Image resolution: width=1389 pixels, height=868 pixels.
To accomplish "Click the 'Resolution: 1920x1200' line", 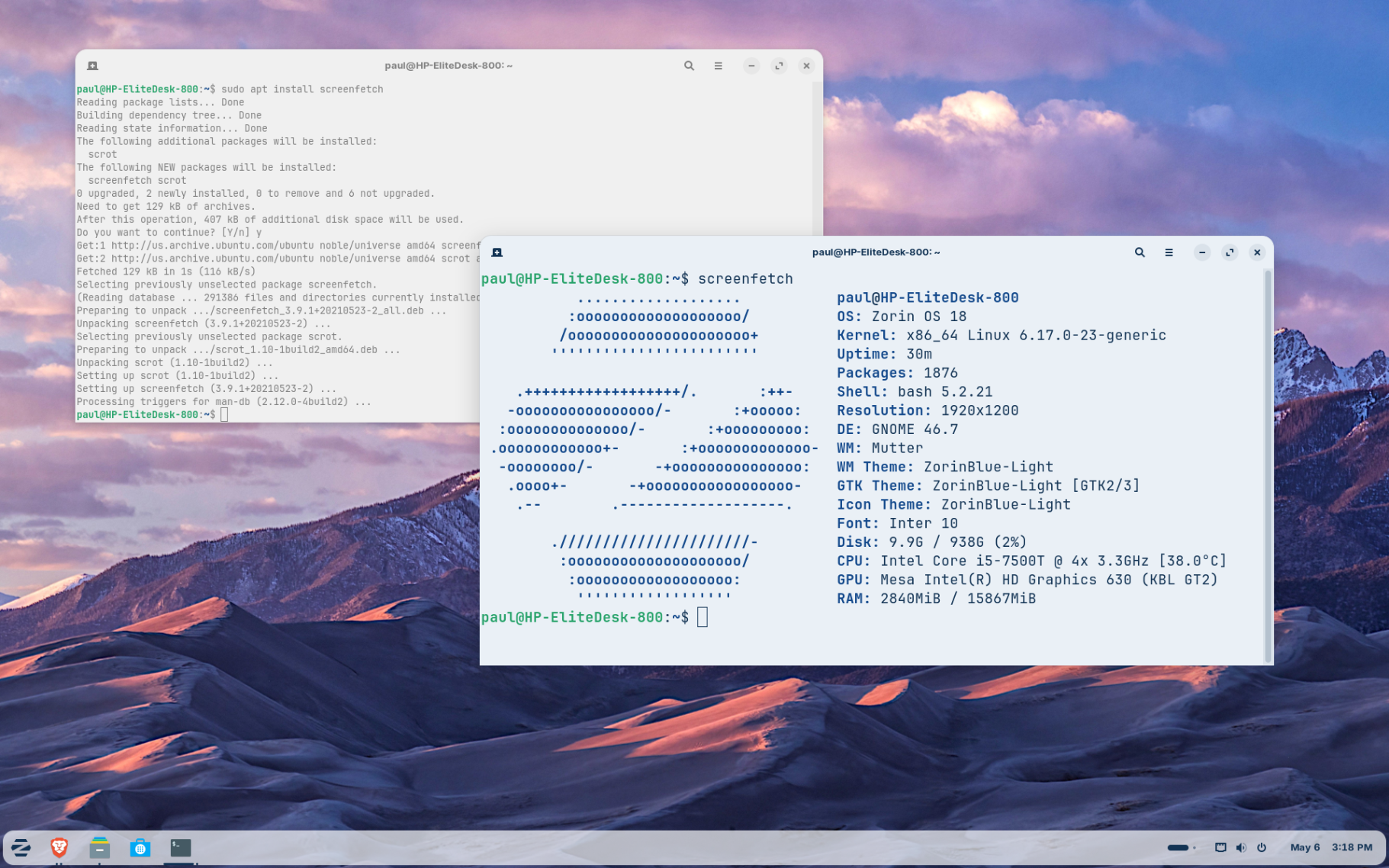I will click(928, 410).
